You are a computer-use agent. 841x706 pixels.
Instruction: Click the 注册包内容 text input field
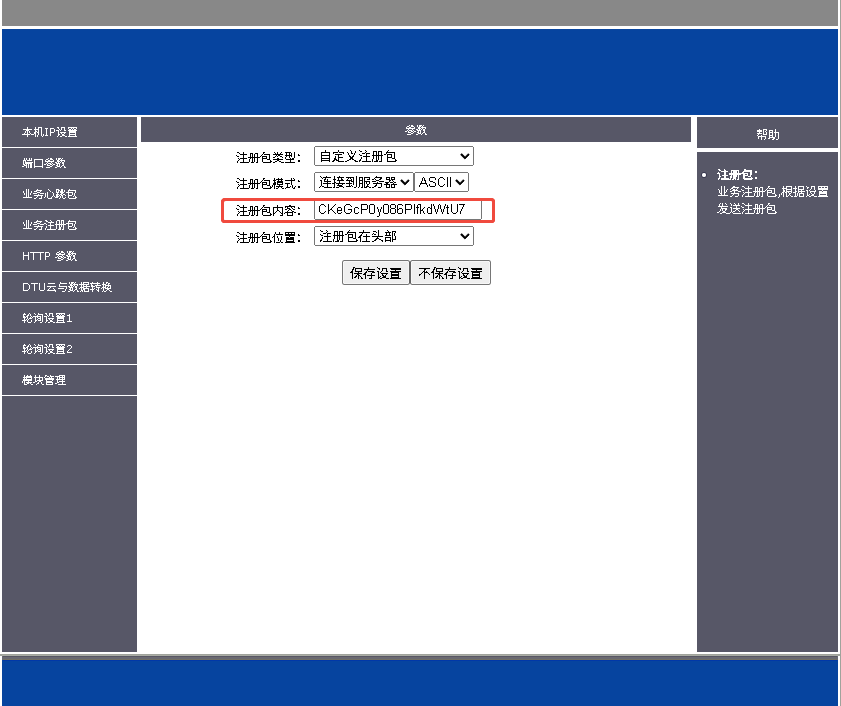coord(397,210)
